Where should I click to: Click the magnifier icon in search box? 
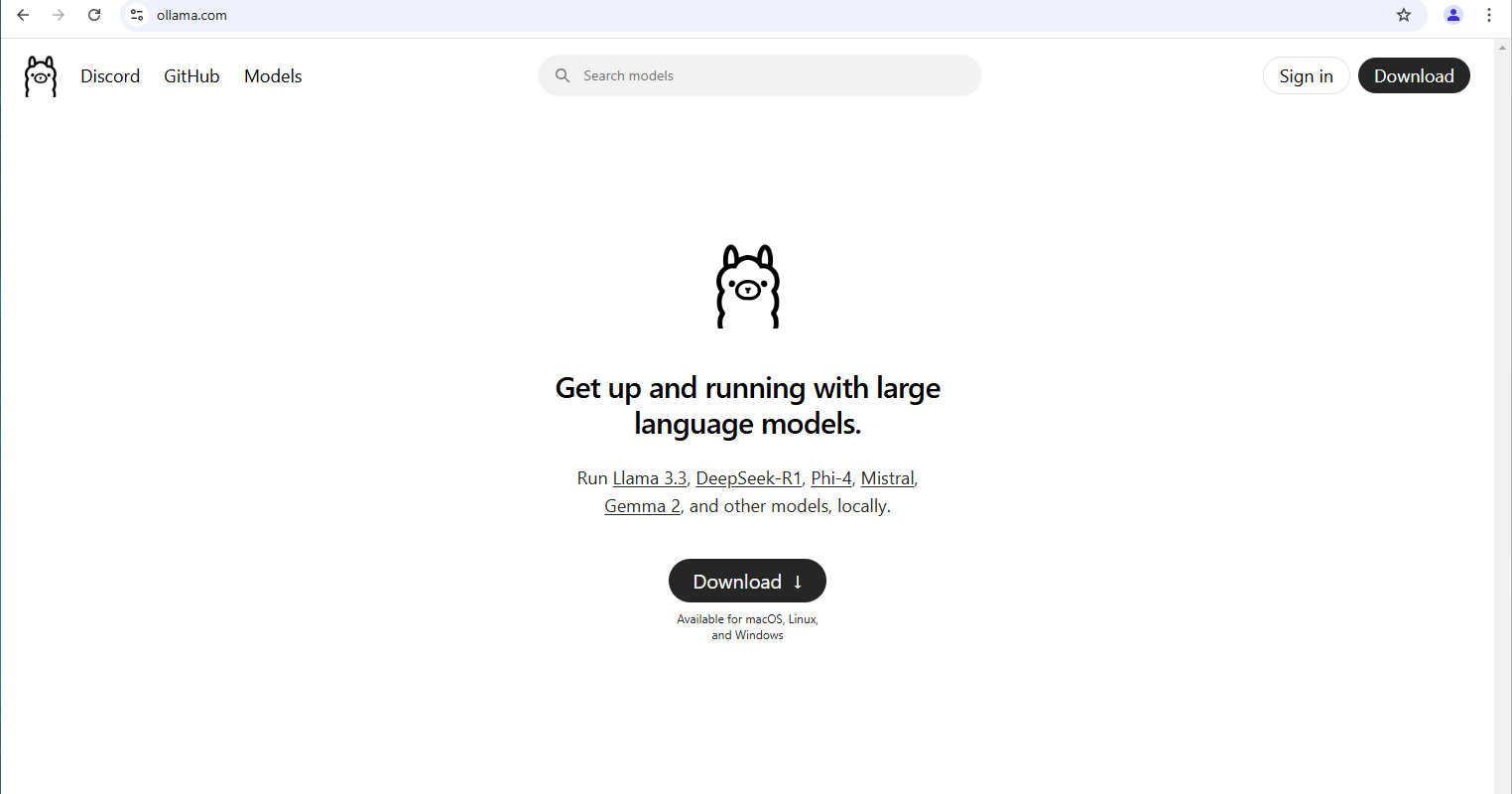[563, 75]
